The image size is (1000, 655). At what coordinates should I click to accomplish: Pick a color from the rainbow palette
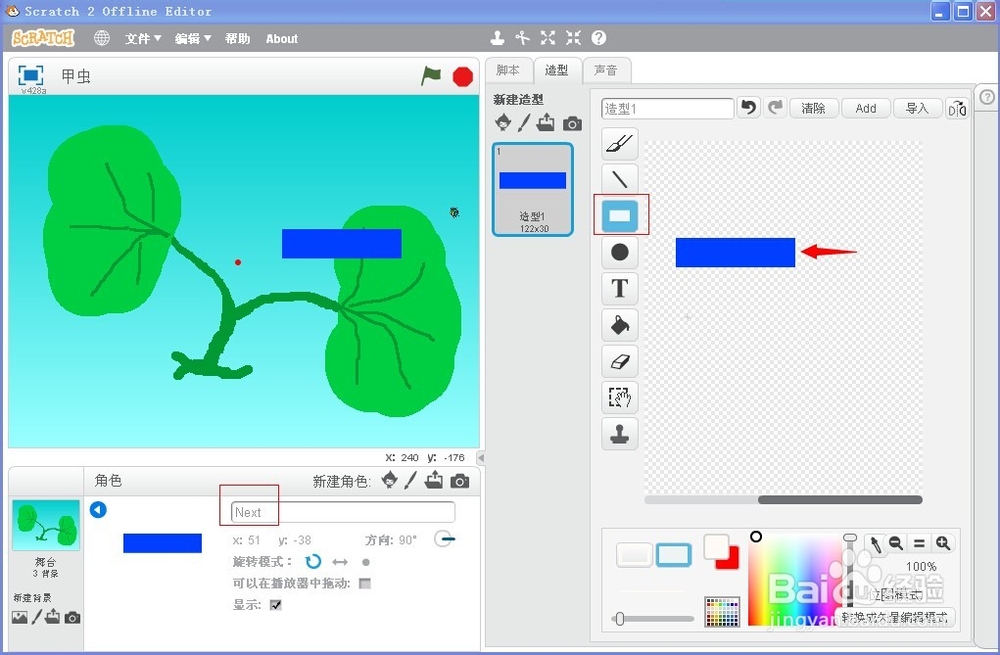[797, 579]
